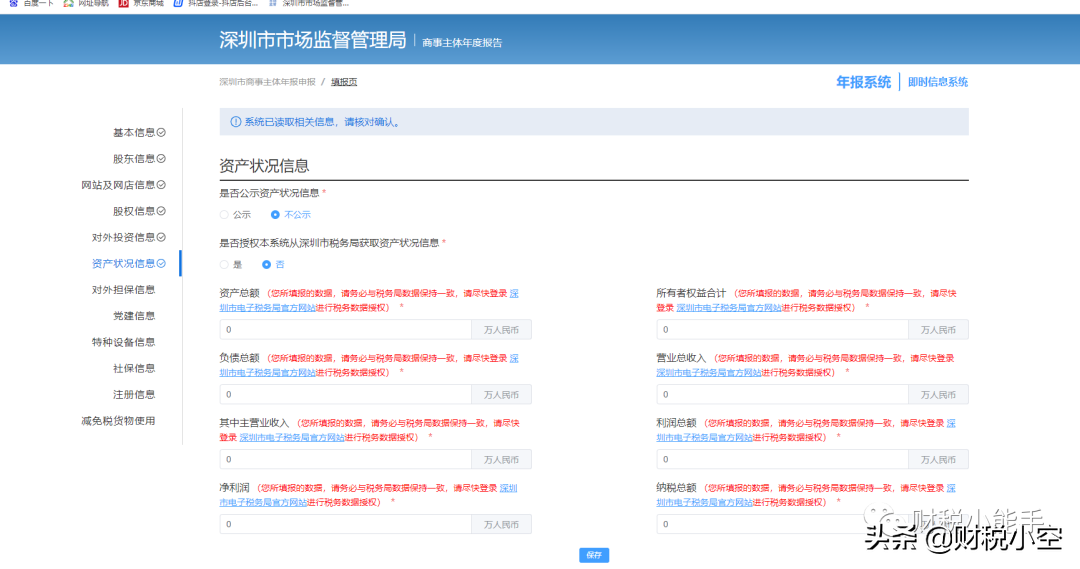The width and height of the screenshot is (1080, 569).
Task: Click the 营业总收入 input field
Action: (782, 394)
